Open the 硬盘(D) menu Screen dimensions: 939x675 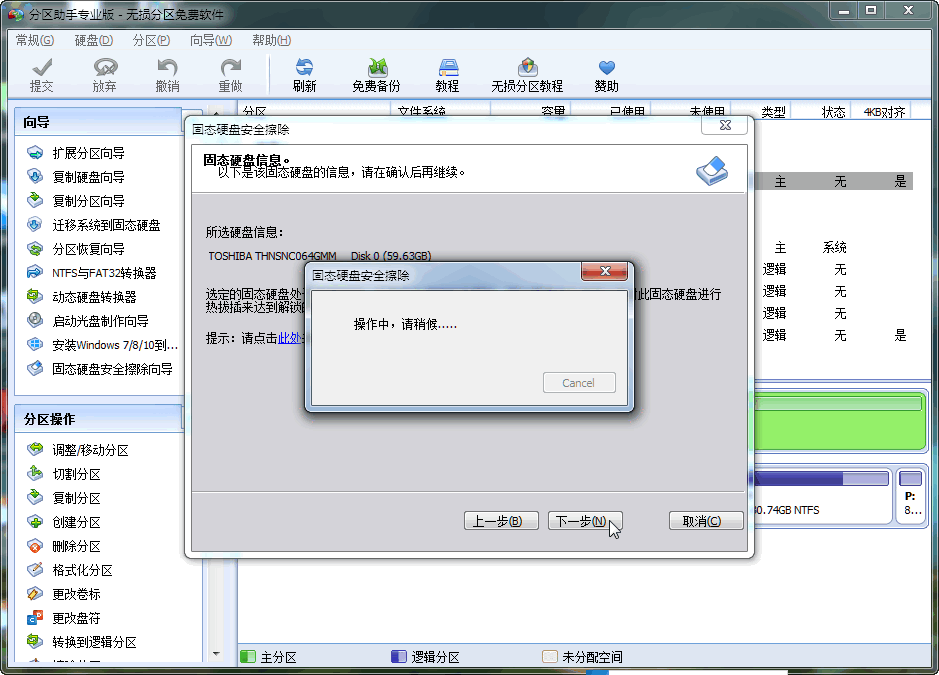[93, 40]
